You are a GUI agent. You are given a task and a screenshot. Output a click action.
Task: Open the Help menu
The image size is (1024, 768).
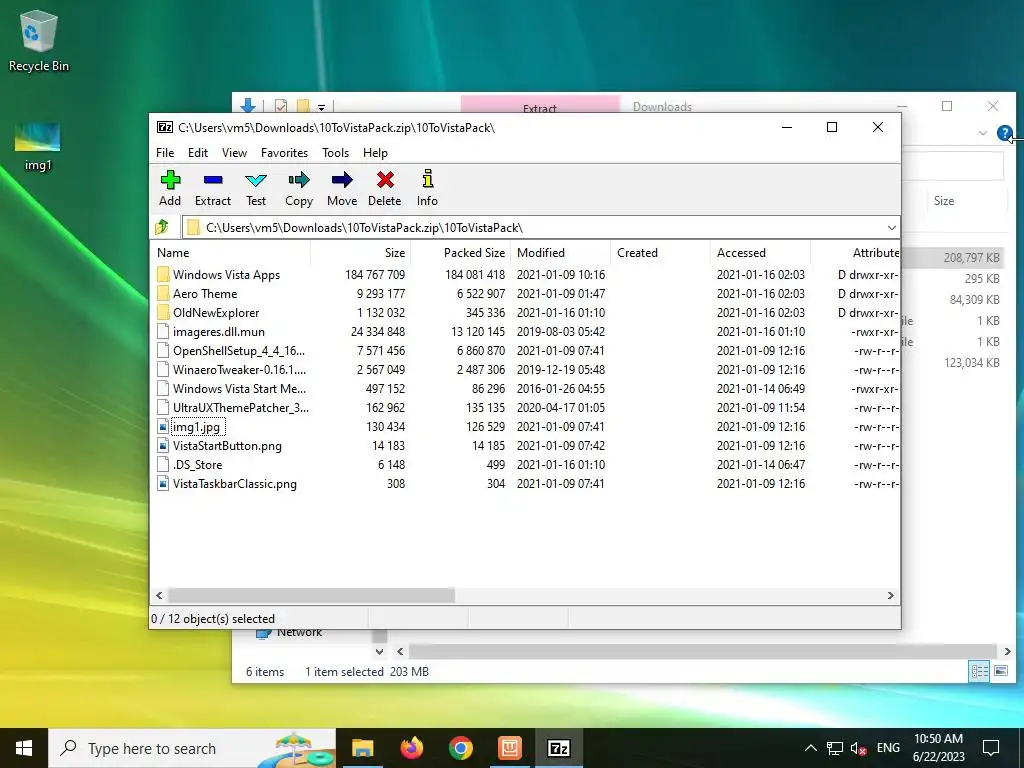(376, 153)
